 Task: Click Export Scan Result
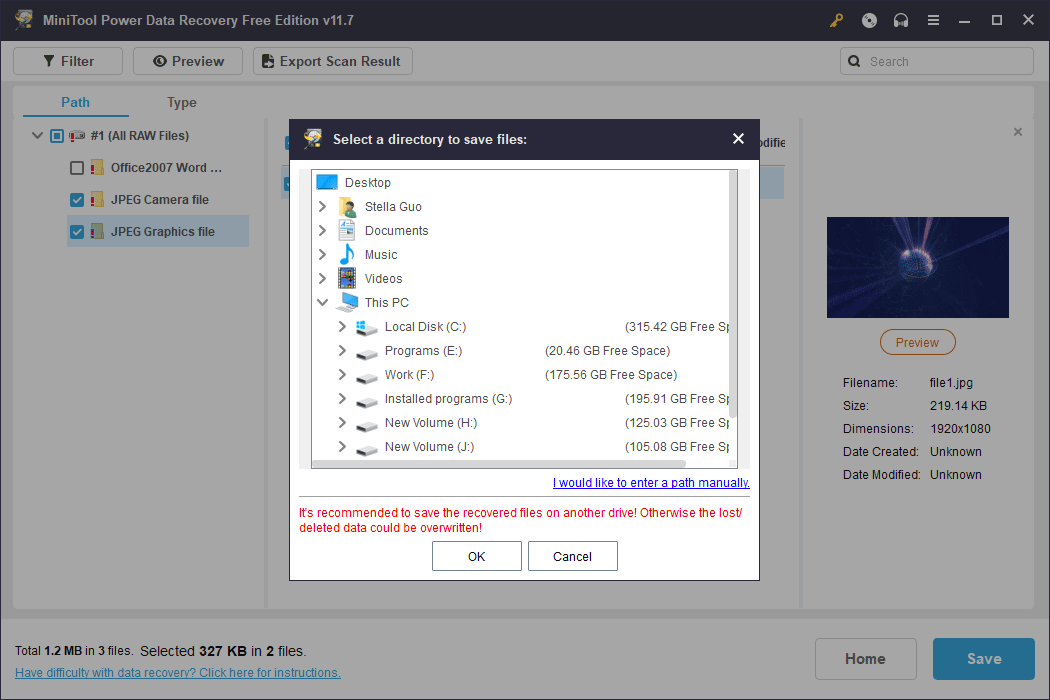tap(333, 61)
